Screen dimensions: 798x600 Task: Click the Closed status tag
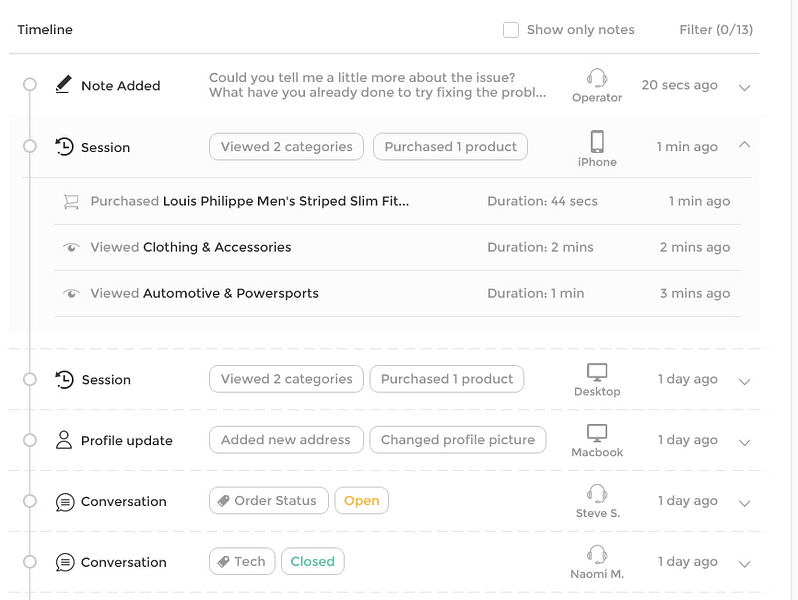(312, 562)
